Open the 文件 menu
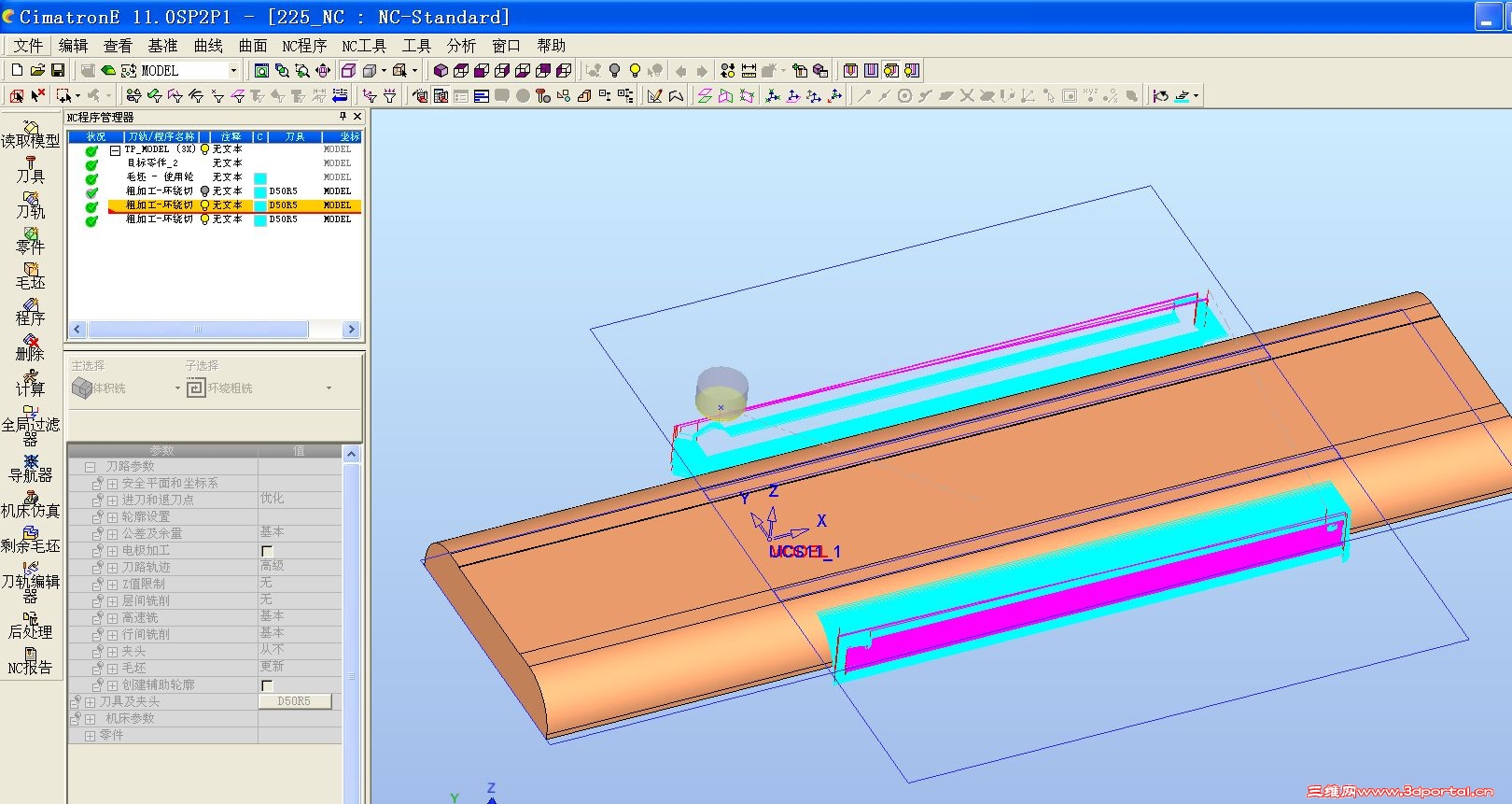The image size is (1512, 804). [x=28, y=45]
